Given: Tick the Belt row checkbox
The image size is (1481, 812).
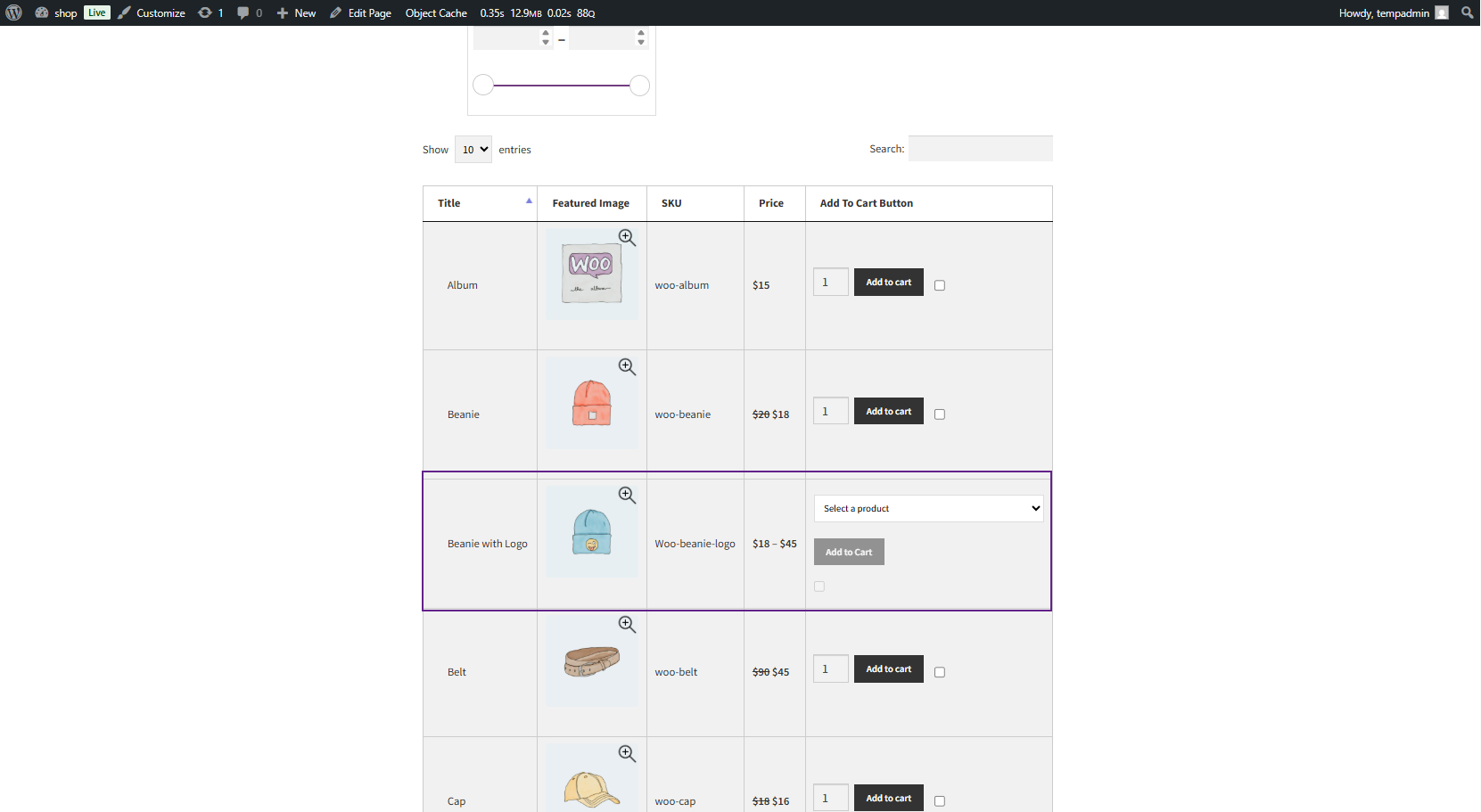Looking at the screenshot, I should click(x=940, y=672).
